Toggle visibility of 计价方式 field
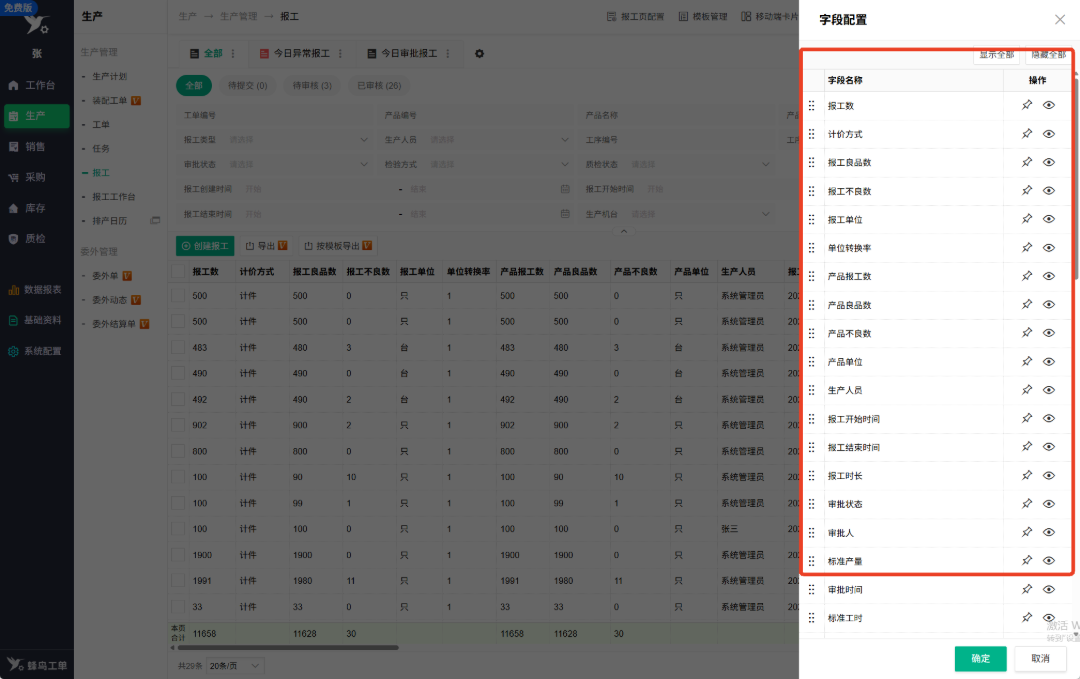The height and width of the screenshot is (679, 1080). point(1048,134)
